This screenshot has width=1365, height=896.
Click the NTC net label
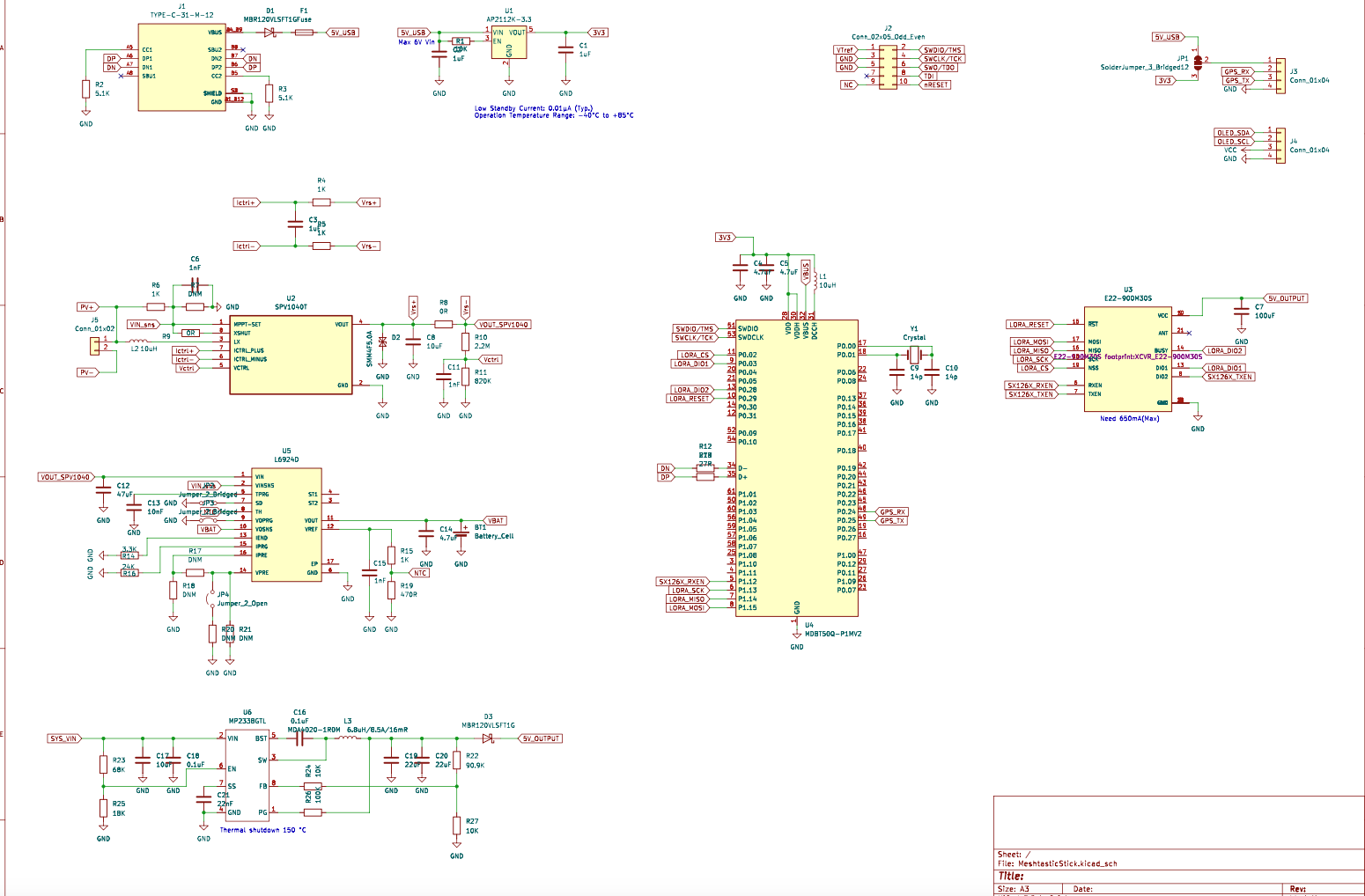421,573
